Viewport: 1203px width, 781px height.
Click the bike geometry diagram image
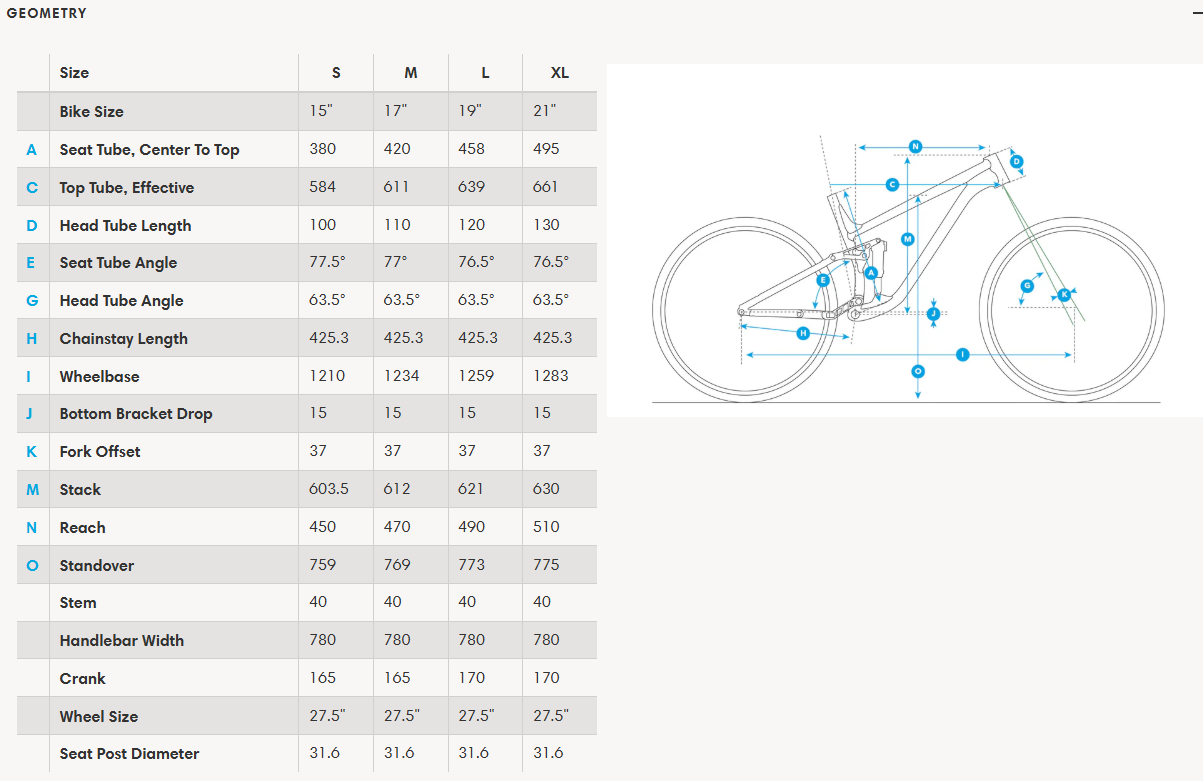click(904, 240)
